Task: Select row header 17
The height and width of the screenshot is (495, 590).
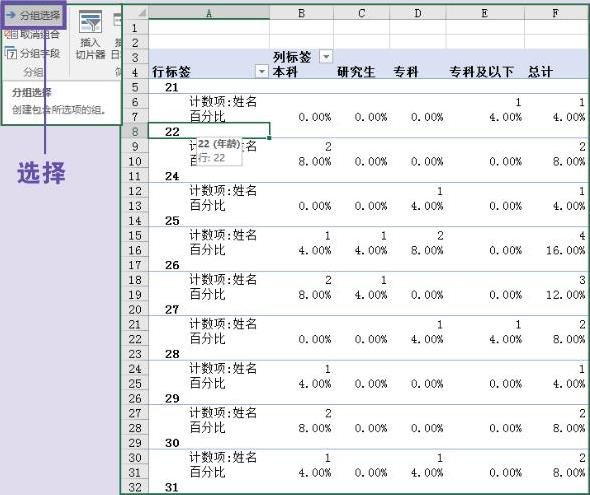Action: tap(135, 265)
